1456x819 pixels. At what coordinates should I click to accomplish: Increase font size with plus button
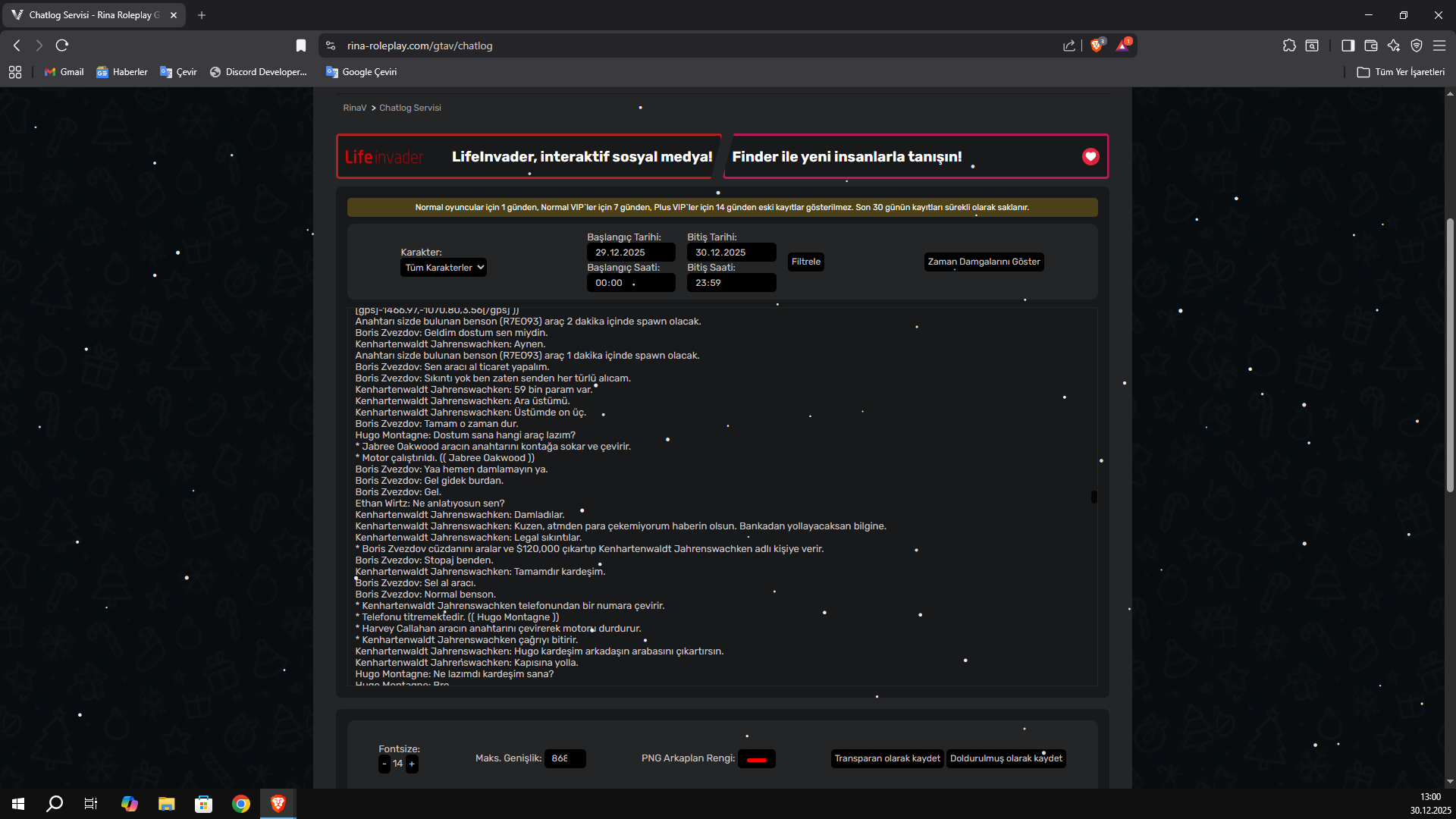point(412,764)
